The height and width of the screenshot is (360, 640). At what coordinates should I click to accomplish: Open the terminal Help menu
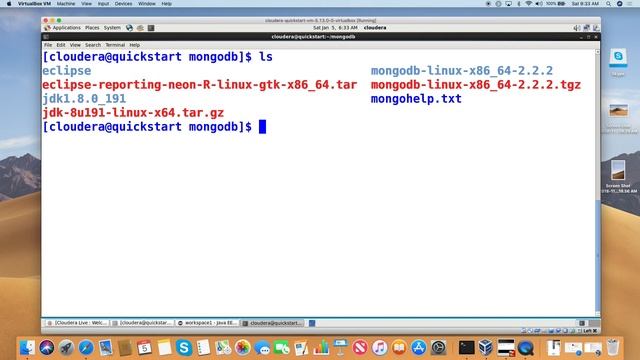coord(135,45)
